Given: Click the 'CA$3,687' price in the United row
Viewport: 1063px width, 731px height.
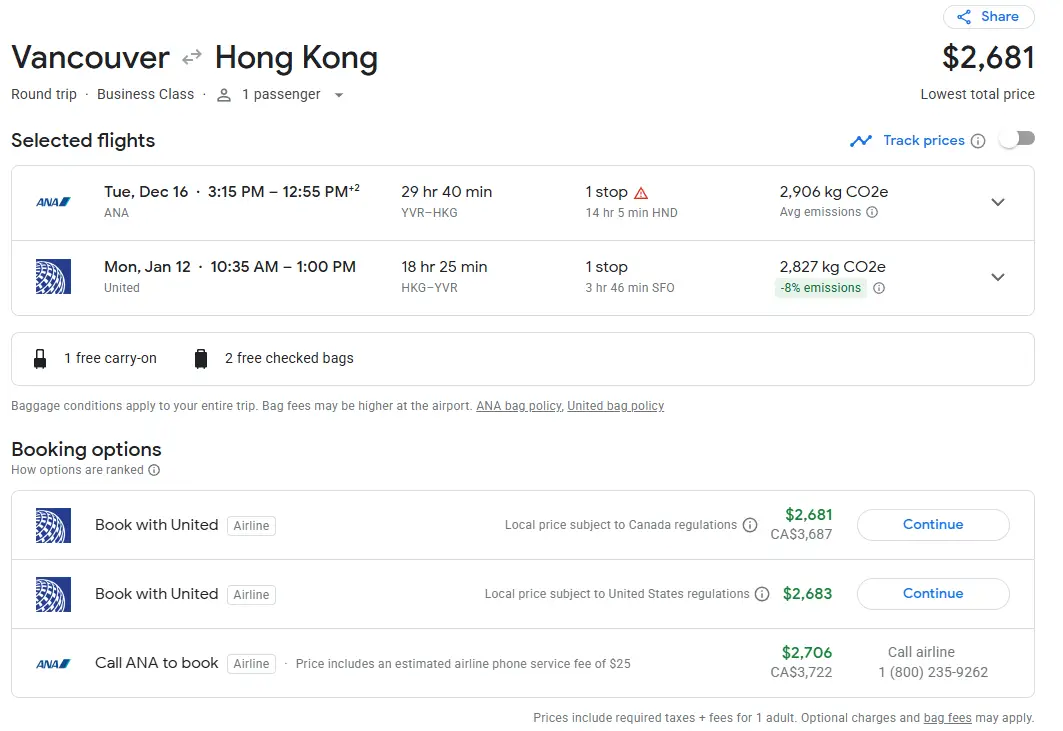Looking at the screenshot, I should click(x=801, y=534).
